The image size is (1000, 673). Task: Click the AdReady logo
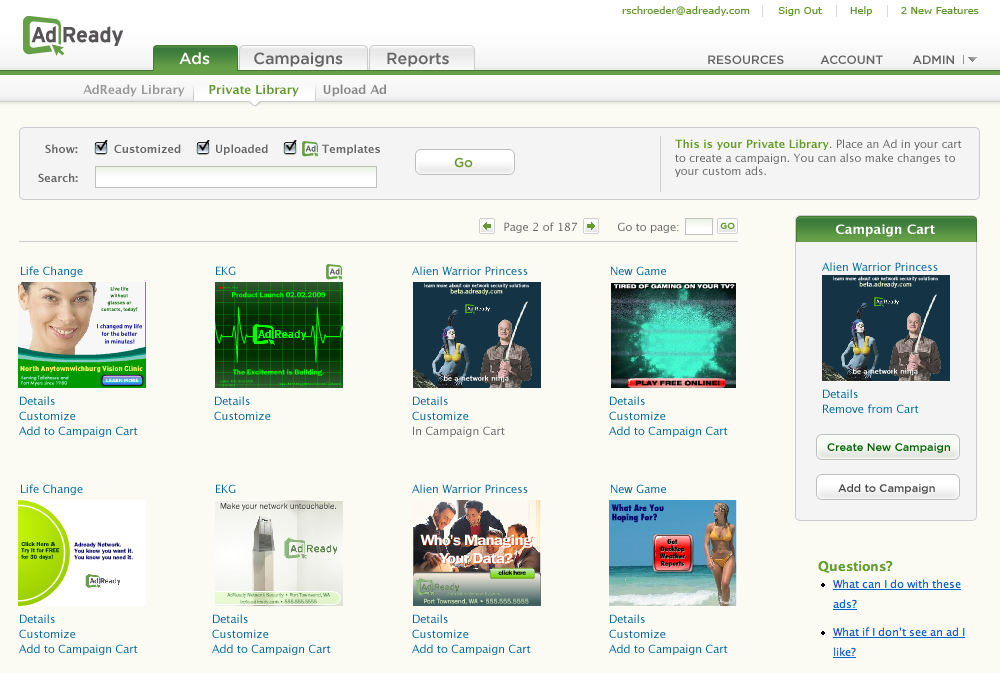point(73,35)
